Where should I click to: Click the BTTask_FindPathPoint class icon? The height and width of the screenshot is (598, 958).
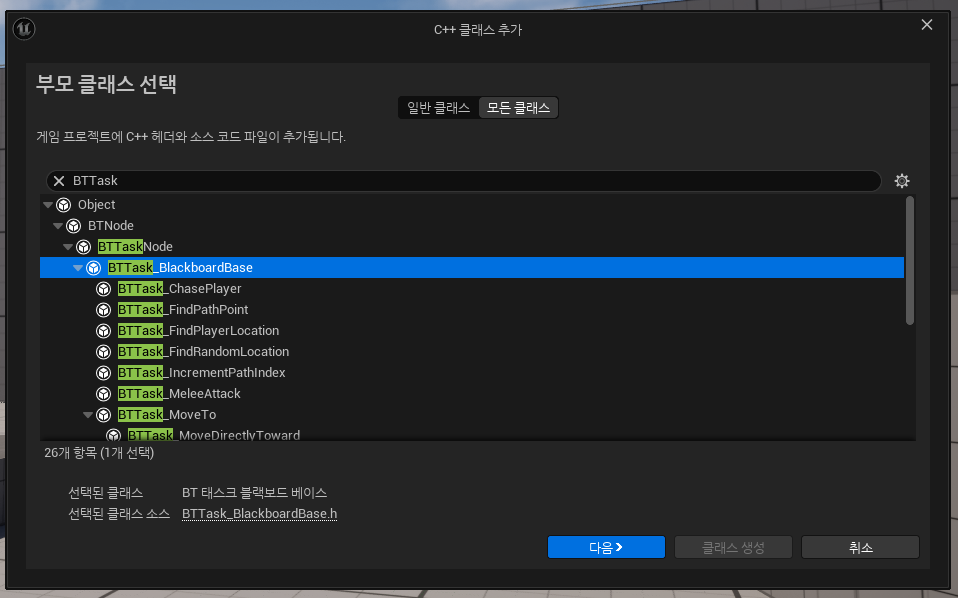[104, 310]
